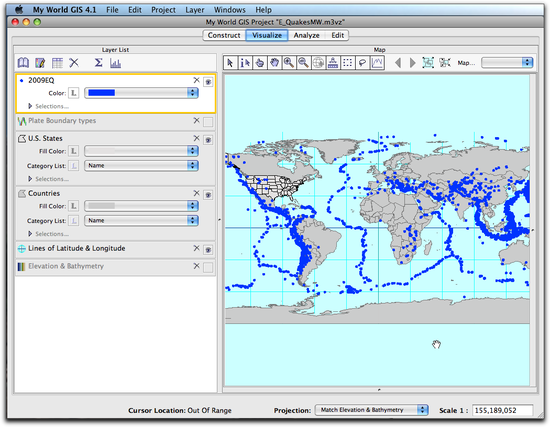Image resolution: width=550 pixels, height=427 pixels.
Task: Click the Scale input field
Action: coord(502,410)
